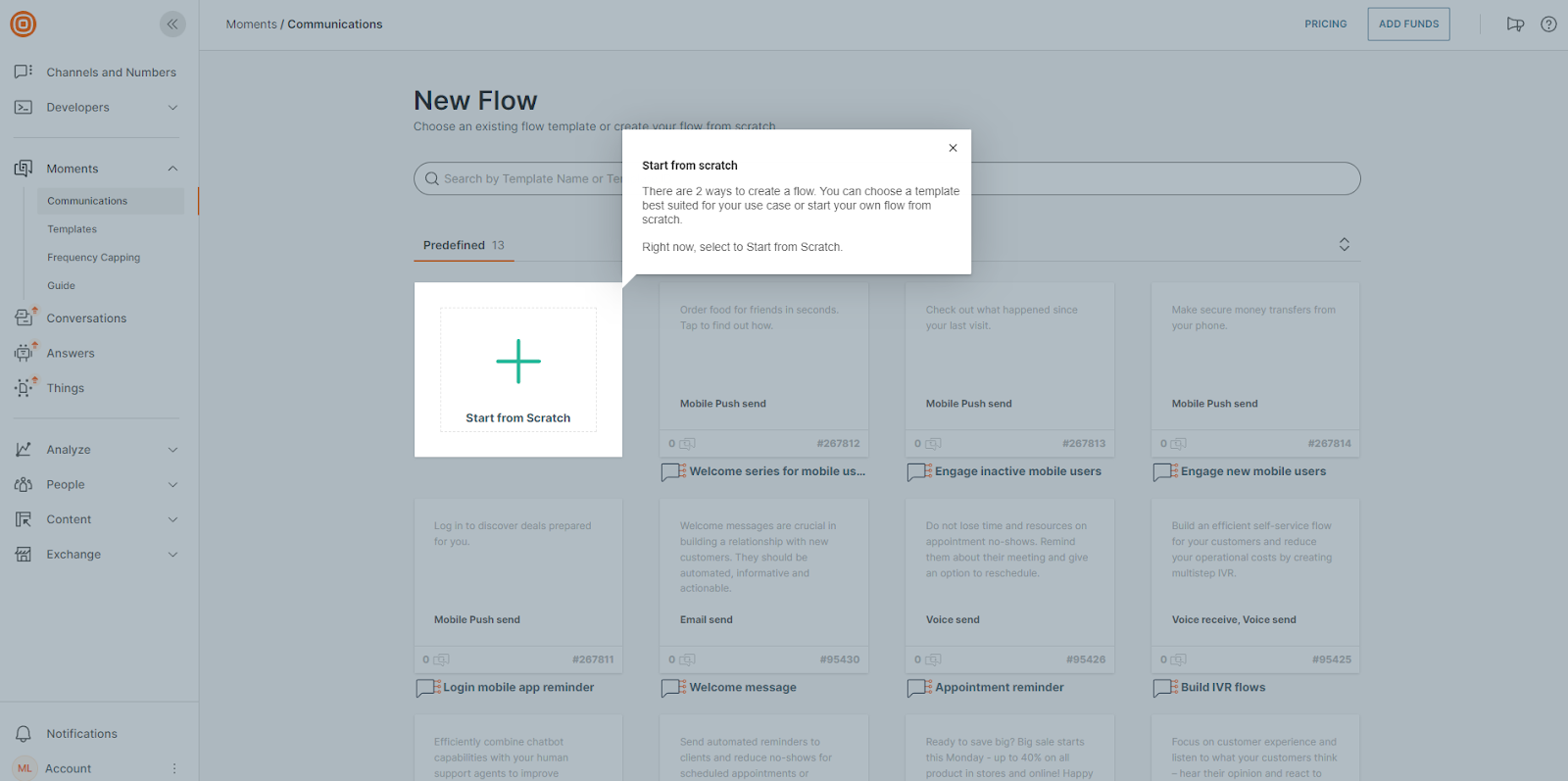Click the ADD FUNDS button

click(1408, 24)
